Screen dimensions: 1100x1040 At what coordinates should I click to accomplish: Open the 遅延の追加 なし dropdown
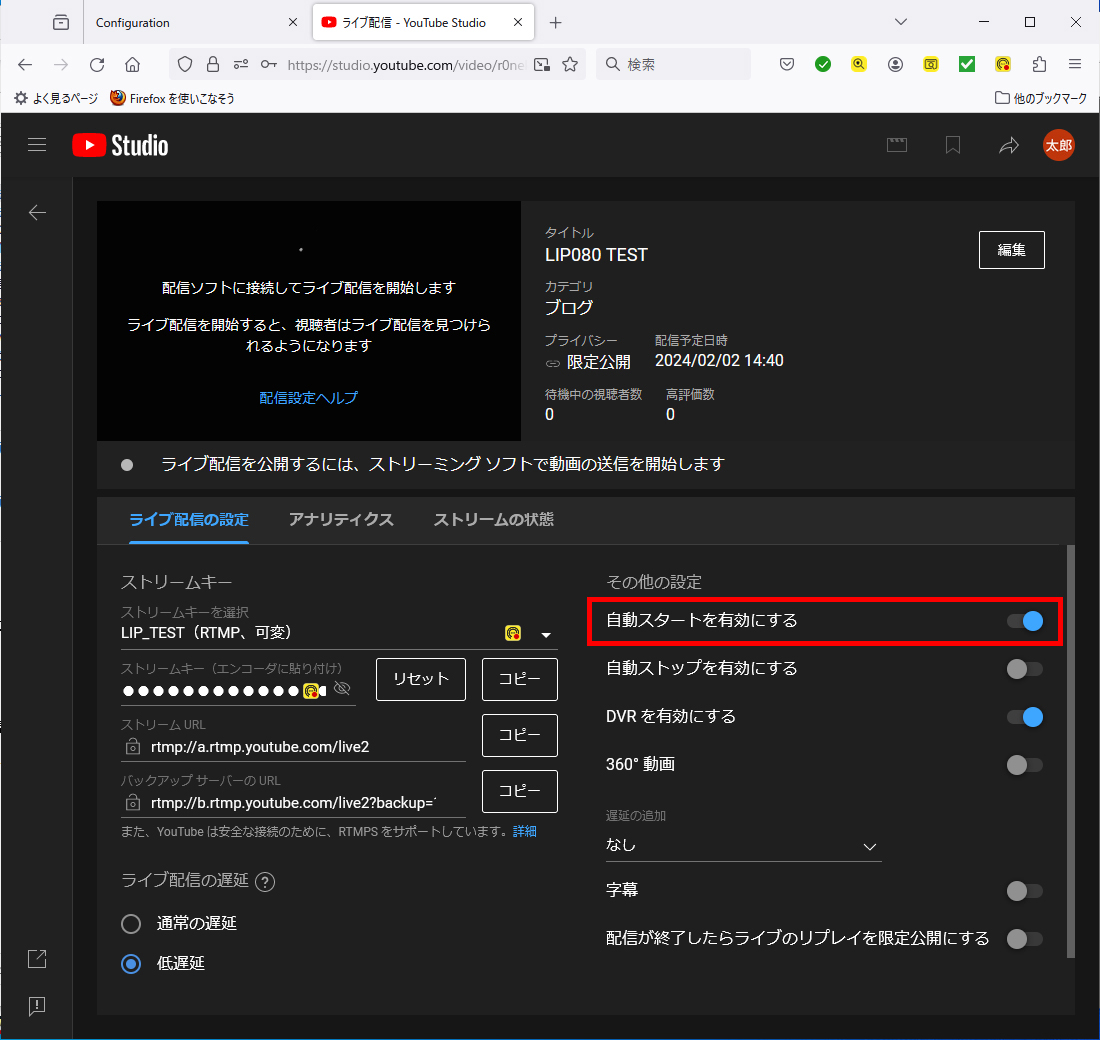click(743, 846)
